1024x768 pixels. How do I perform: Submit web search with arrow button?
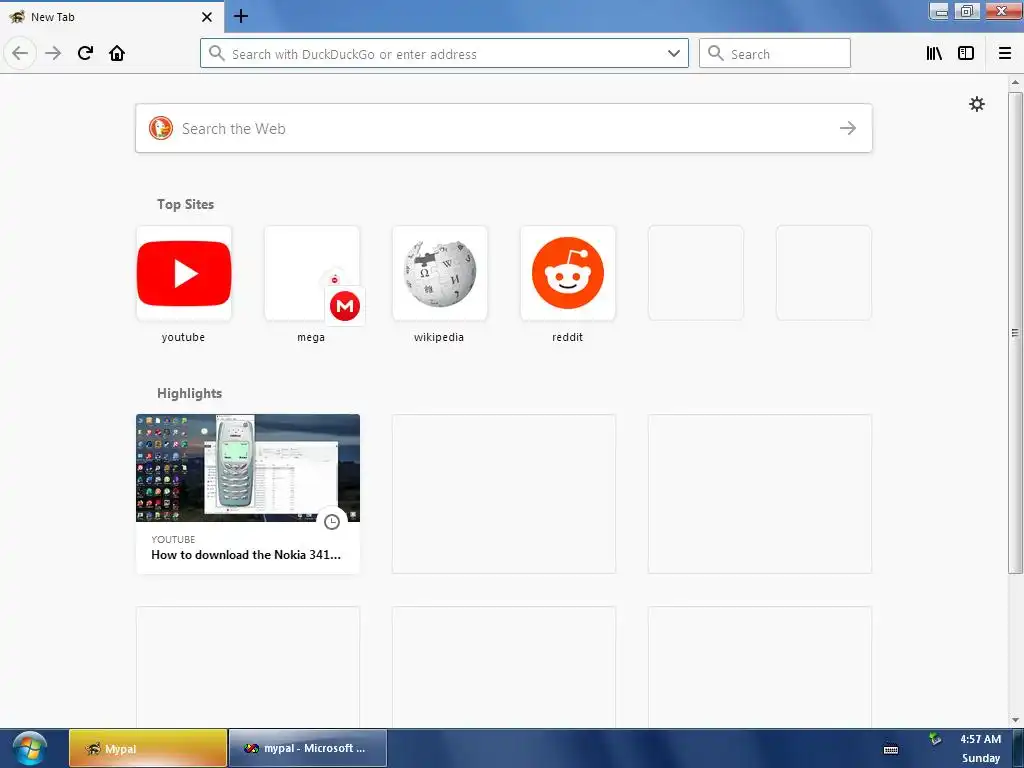(848, 128)
